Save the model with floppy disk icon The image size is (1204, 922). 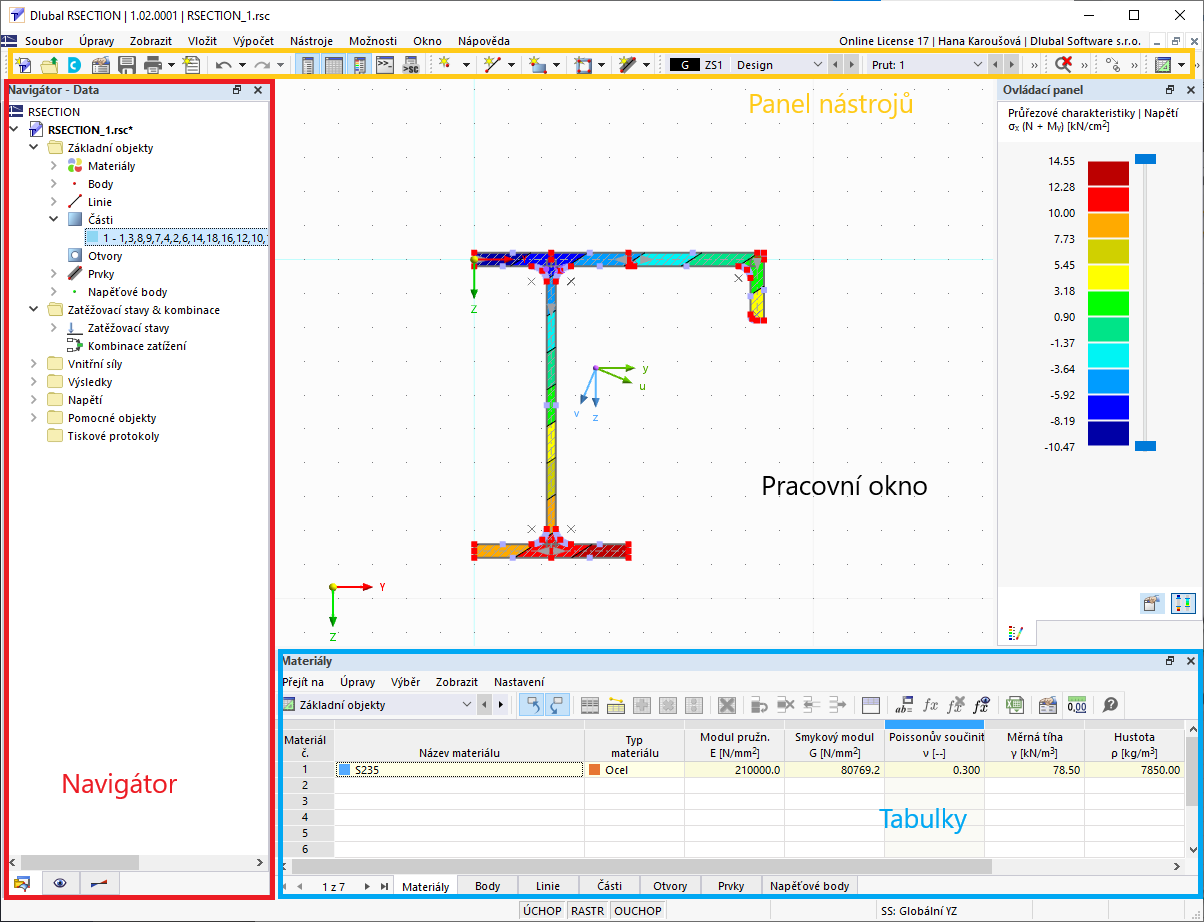click(127, 65)
